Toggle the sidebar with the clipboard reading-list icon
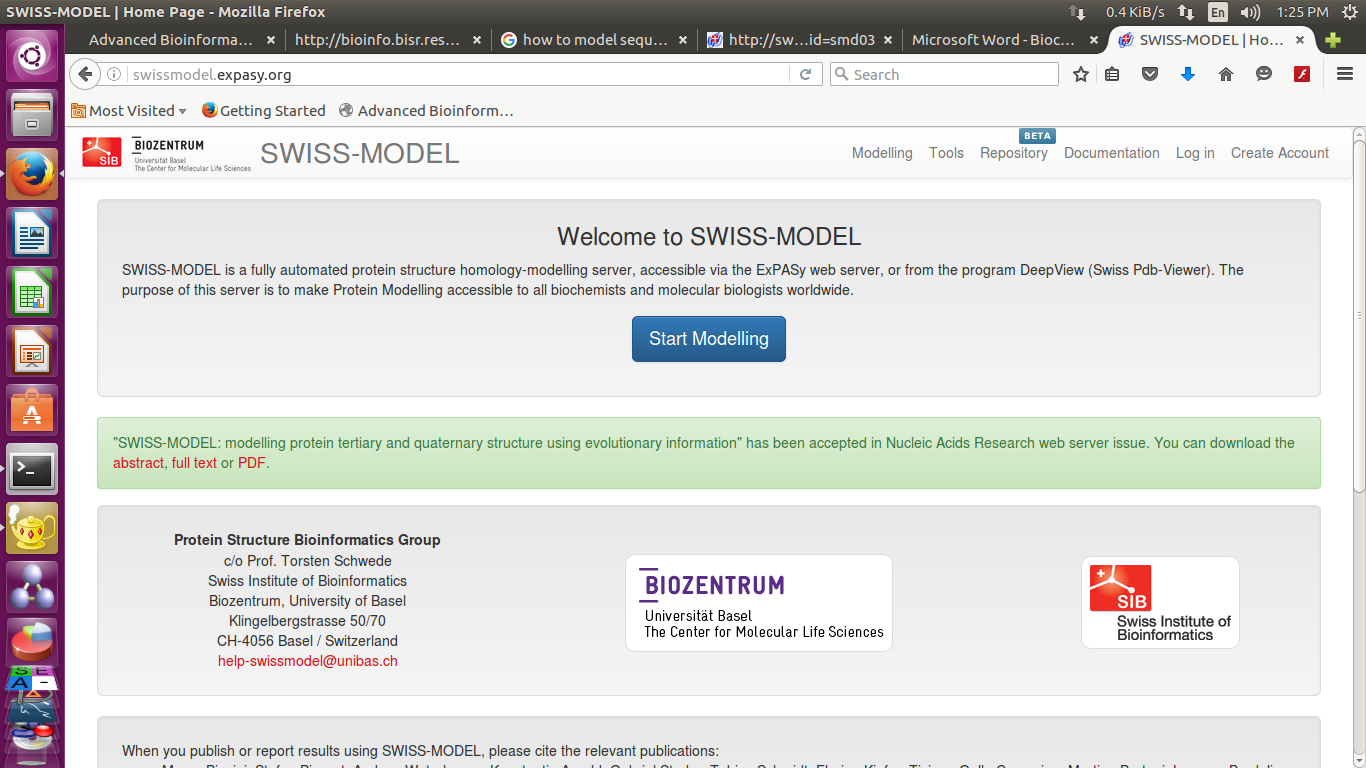The height and width of the screenshot is (768, 1366). click(x=1112, y=74)
